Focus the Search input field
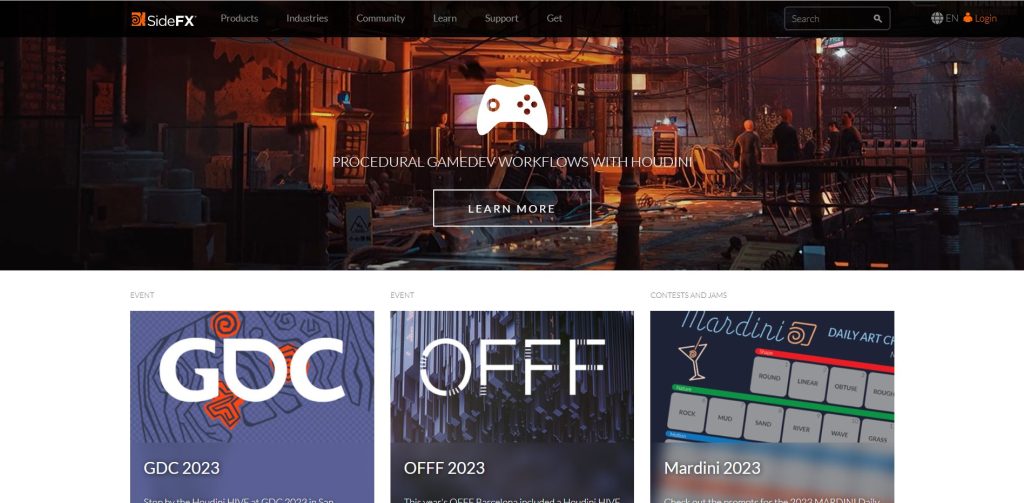The image size is (1024, 503). tap(829, 19)
